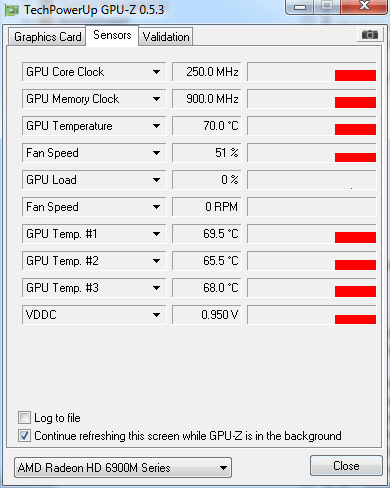
Task: Switch to the Validation tab
Action: (x=166, y=37)
